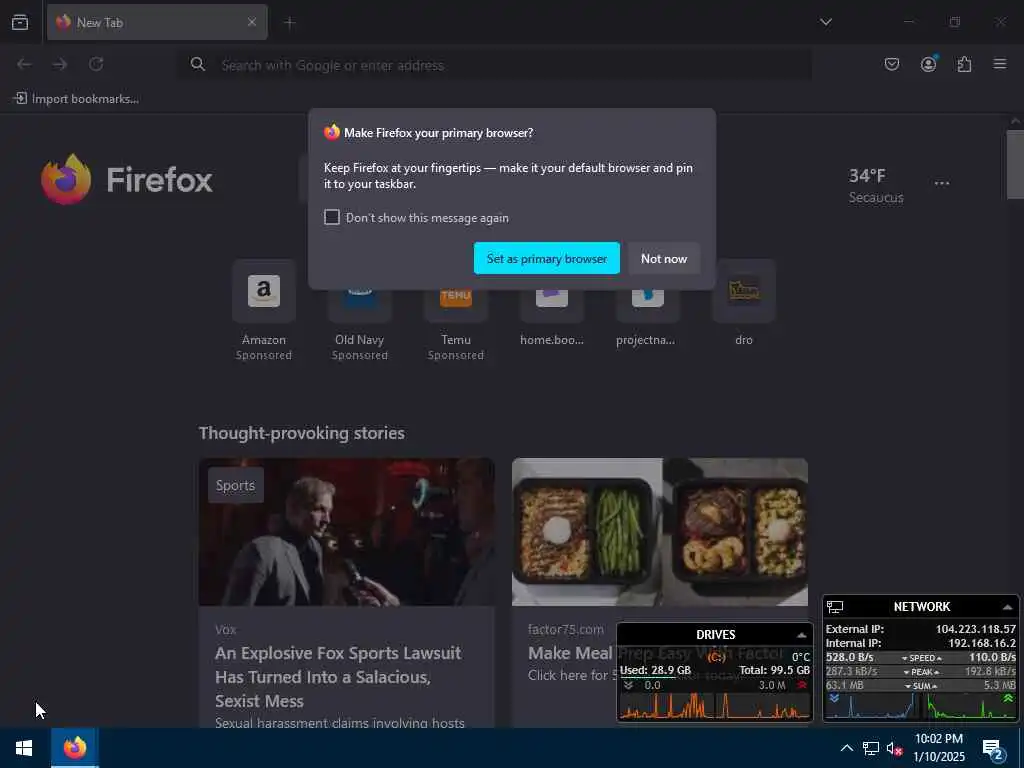The width and height of the screenshot is (1024, 768).
Task: Click the NETWORK widget monitor icon
Action: (835, 607)
